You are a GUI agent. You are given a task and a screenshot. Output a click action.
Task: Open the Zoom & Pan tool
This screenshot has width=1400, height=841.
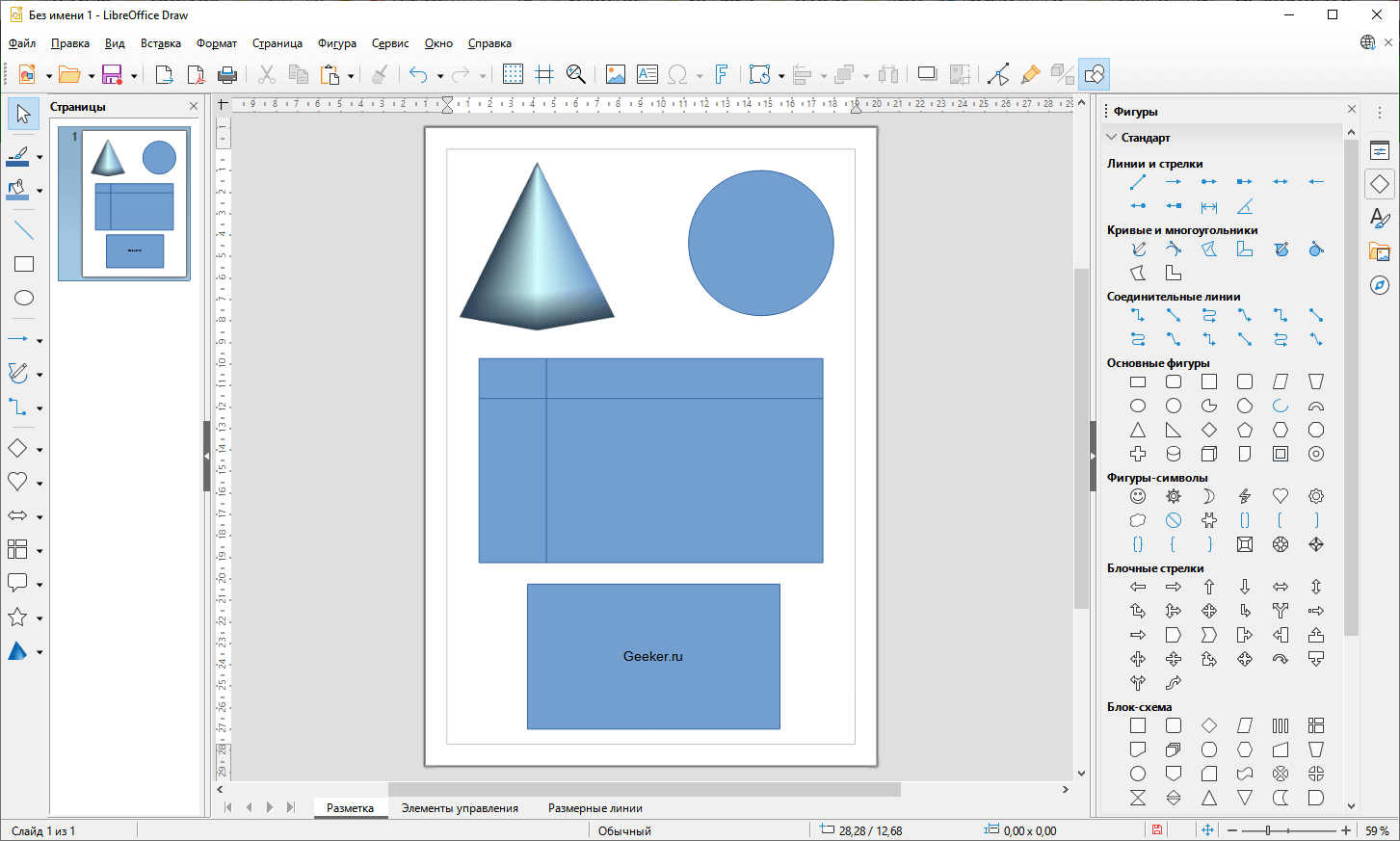(576, 74)
